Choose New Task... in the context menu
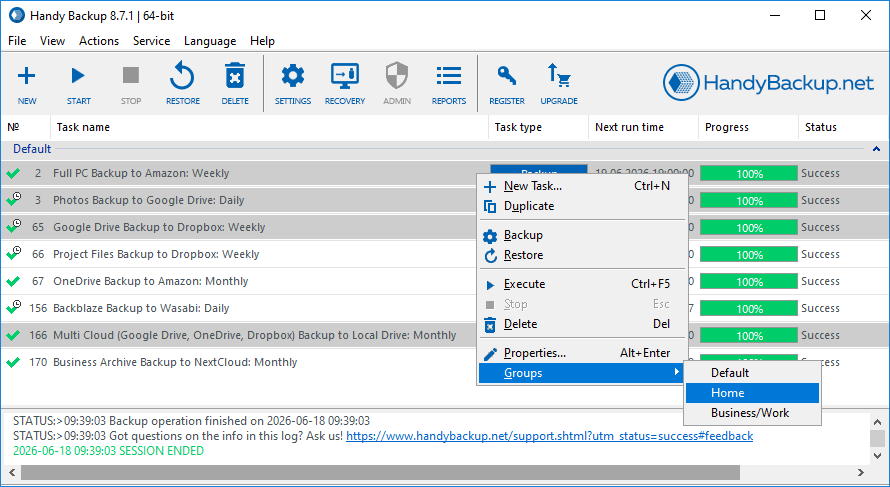This screenshot has height=487, width=890. 582,186
